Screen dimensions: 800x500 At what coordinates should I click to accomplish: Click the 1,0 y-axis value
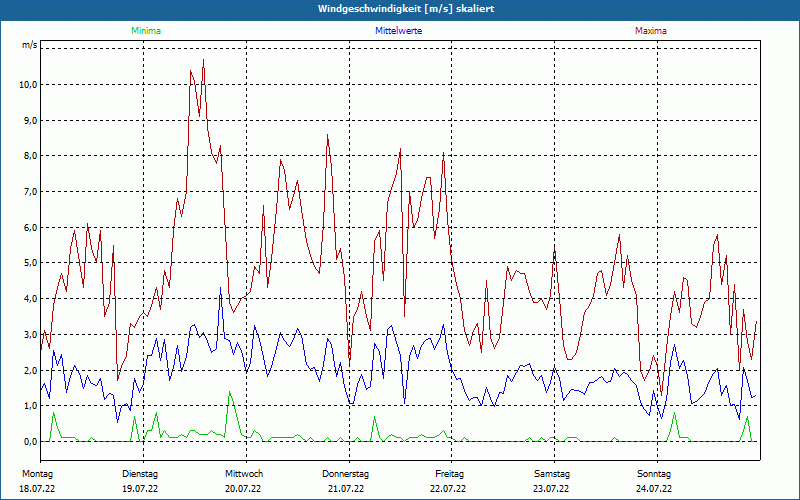[30, 406]
